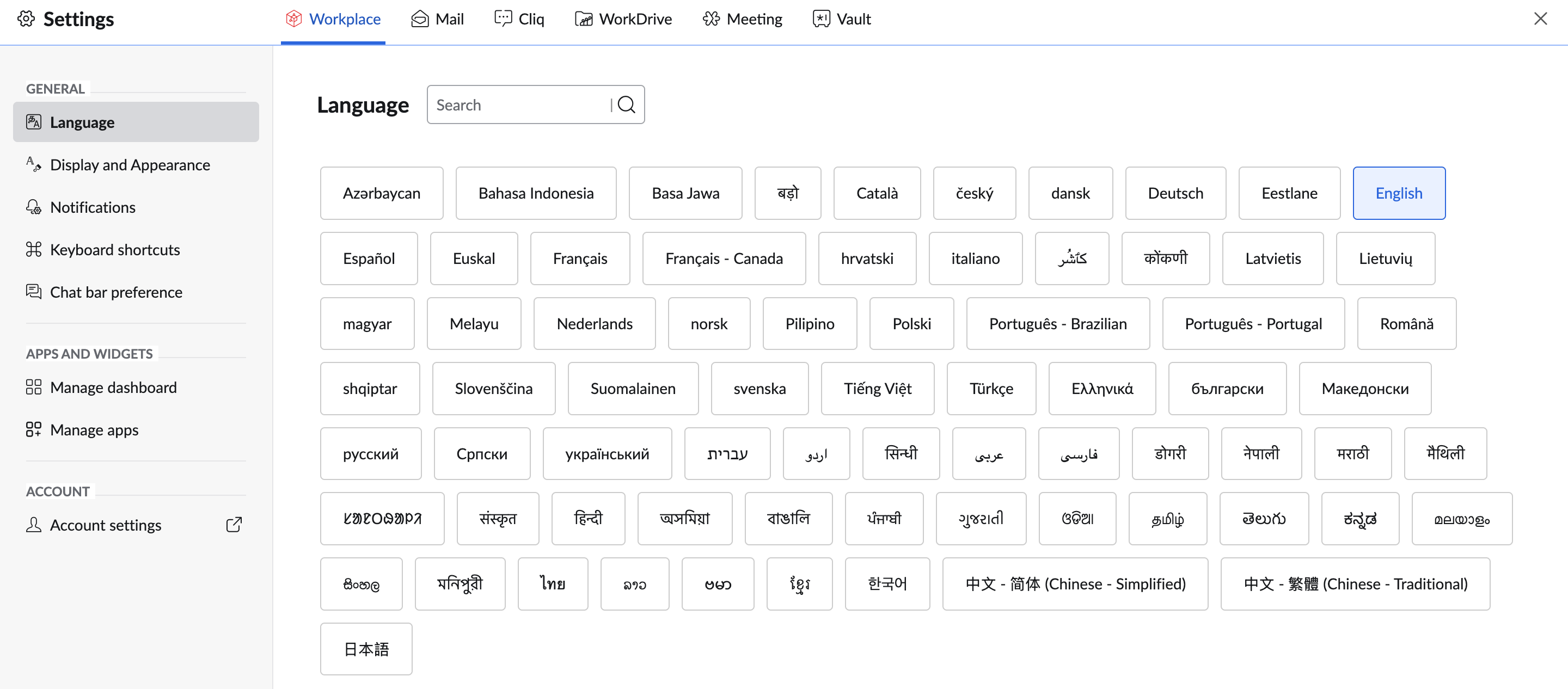This screenshot has width=1568, height=689.
Task: Open Manage apps section
Action: [x=136, y=430]
